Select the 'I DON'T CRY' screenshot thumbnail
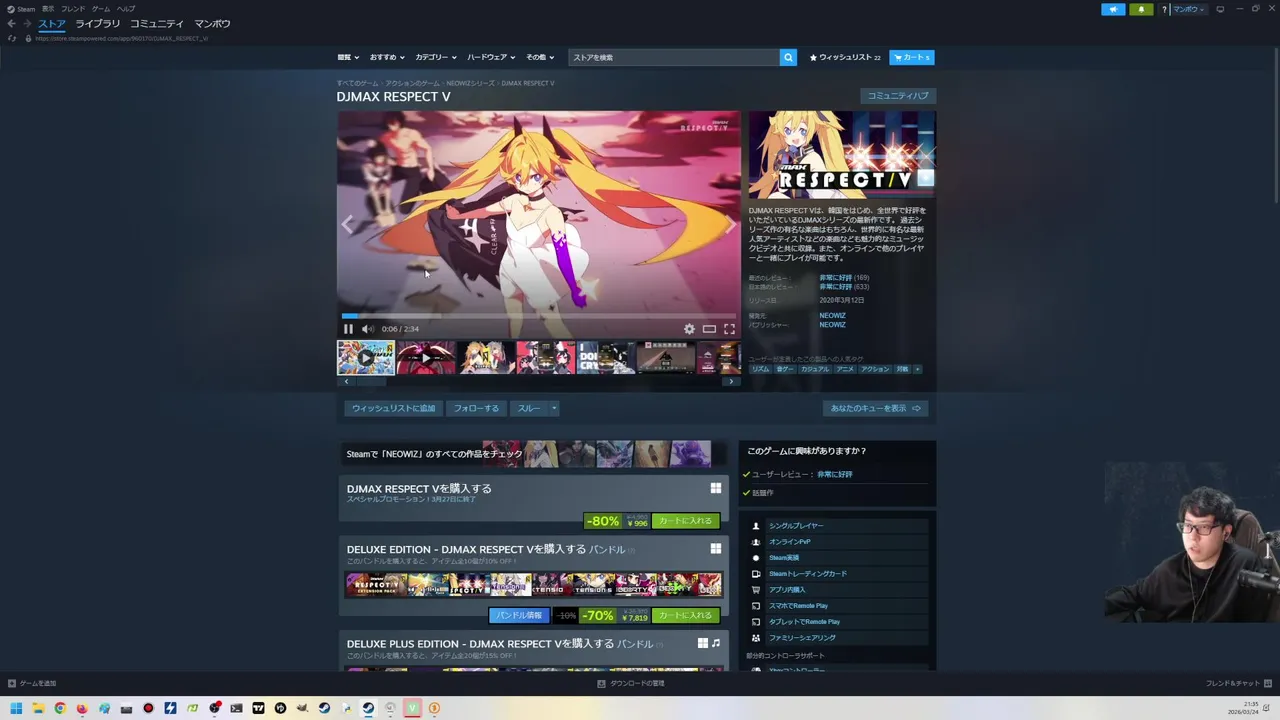The width and height of the screenshot is (1280, 720). point(606,357)
